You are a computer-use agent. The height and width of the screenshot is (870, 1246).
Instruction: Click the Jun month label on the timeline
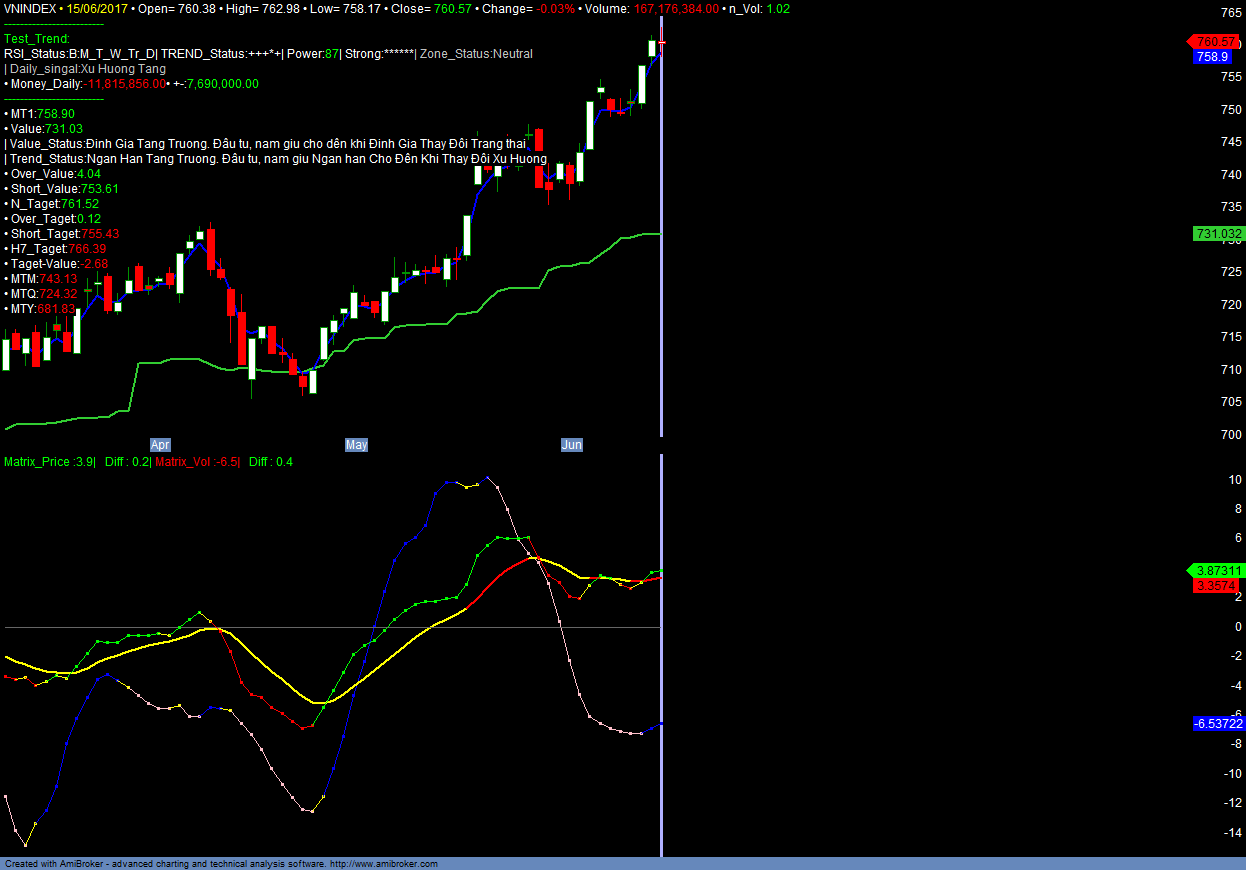[571, 445]
